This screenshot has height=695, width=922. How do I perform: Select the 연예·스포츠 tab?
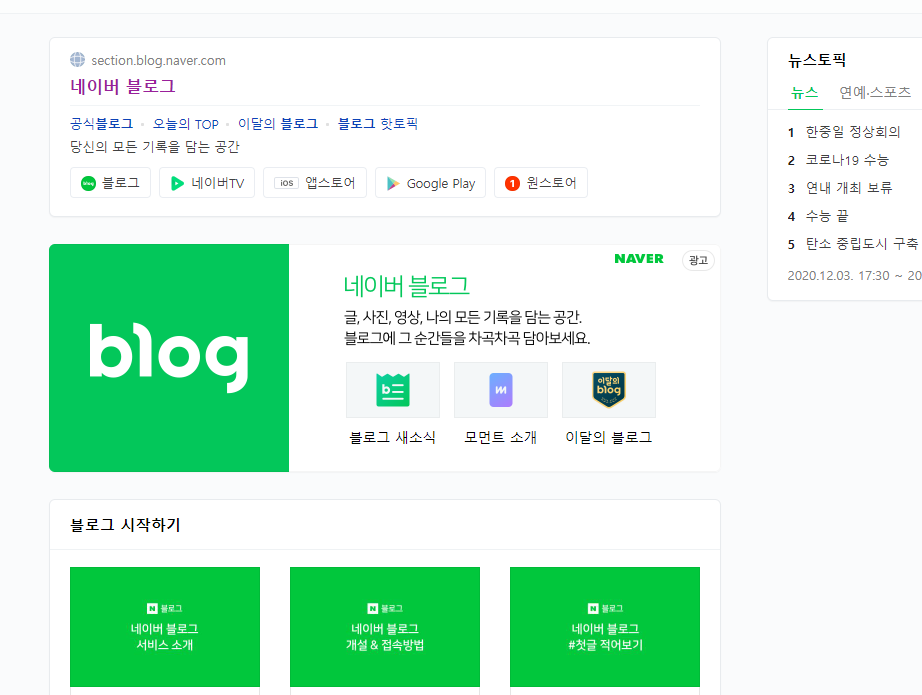(875, 92)
